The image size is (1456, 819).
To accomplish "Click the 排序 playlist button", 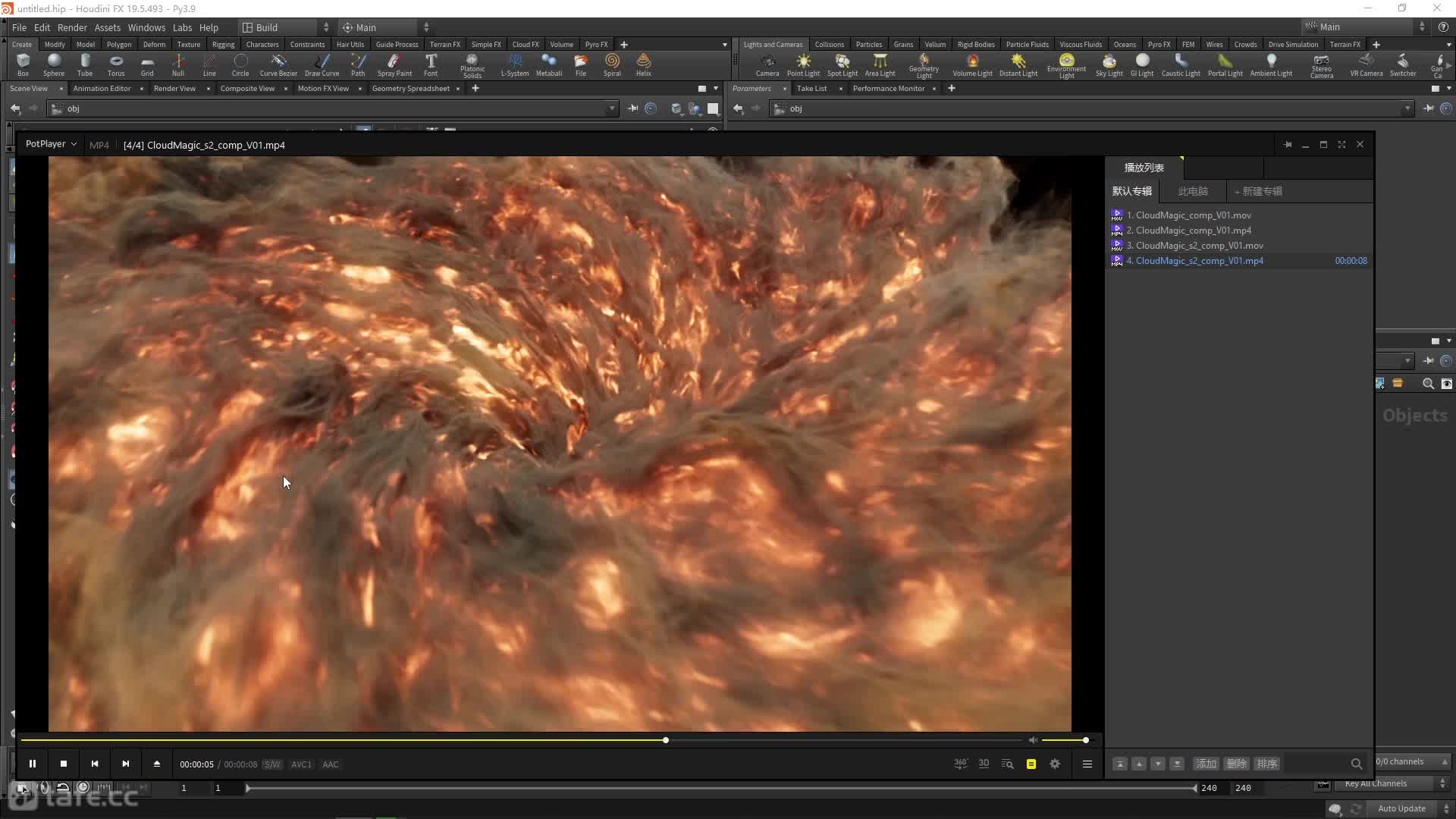I will 1266,764.
